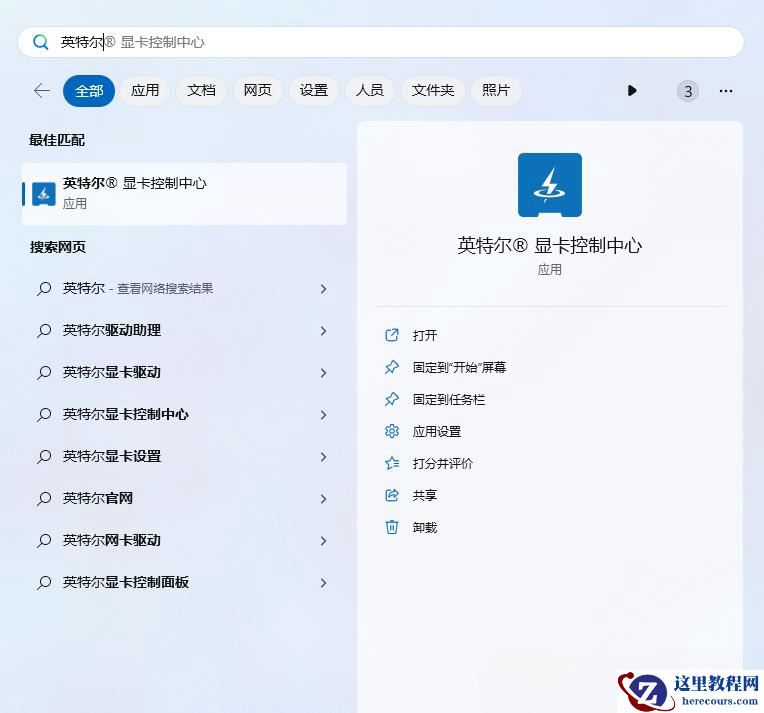This screenshot has height=713, width=764.
Task: Switch to the 文件夹 filter tab
Action: pyautogui.click(x=433, y=91)
